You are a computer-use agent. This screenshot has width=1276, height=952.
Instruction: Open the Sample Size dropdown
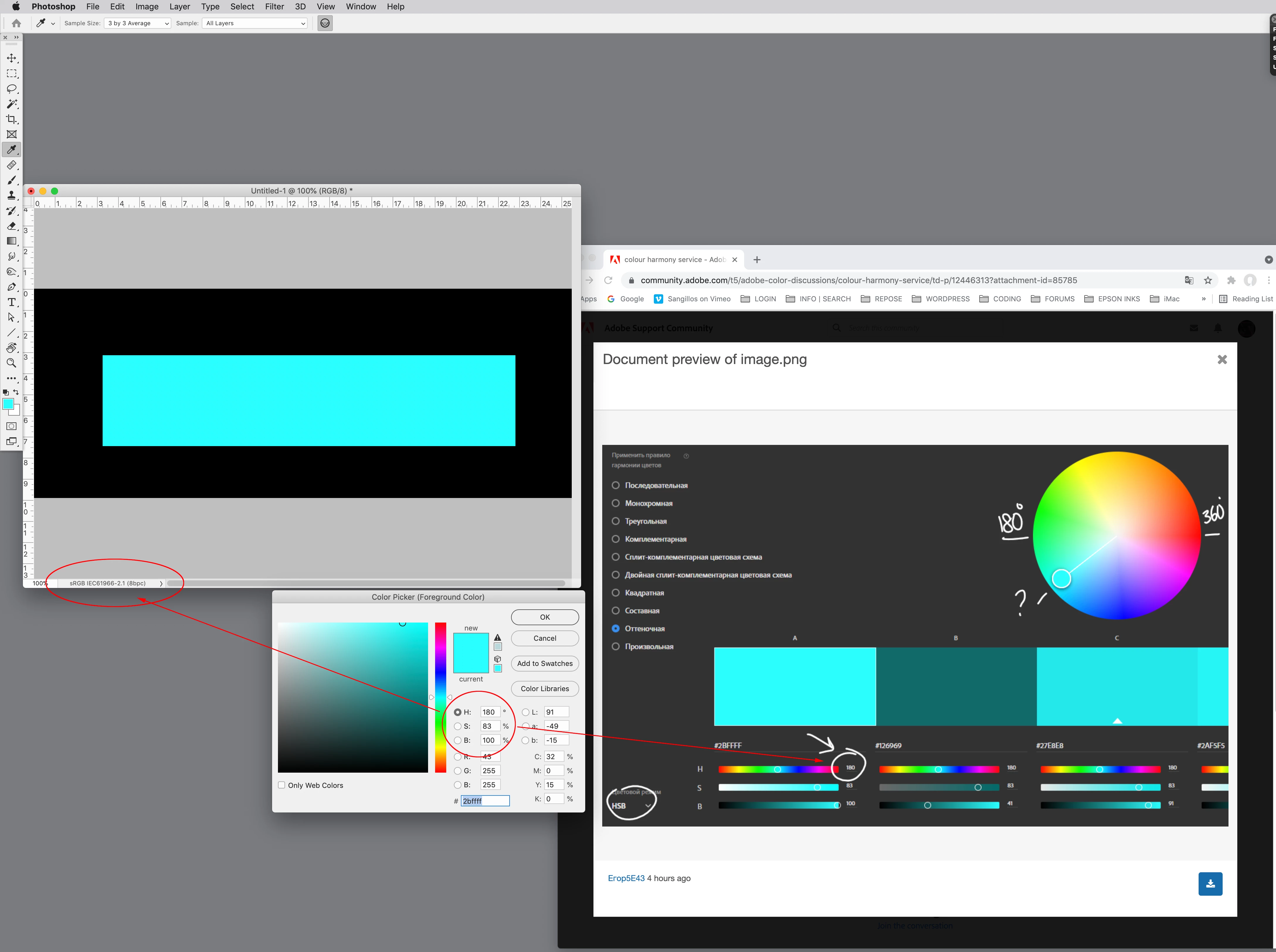[x=138, y=23]
